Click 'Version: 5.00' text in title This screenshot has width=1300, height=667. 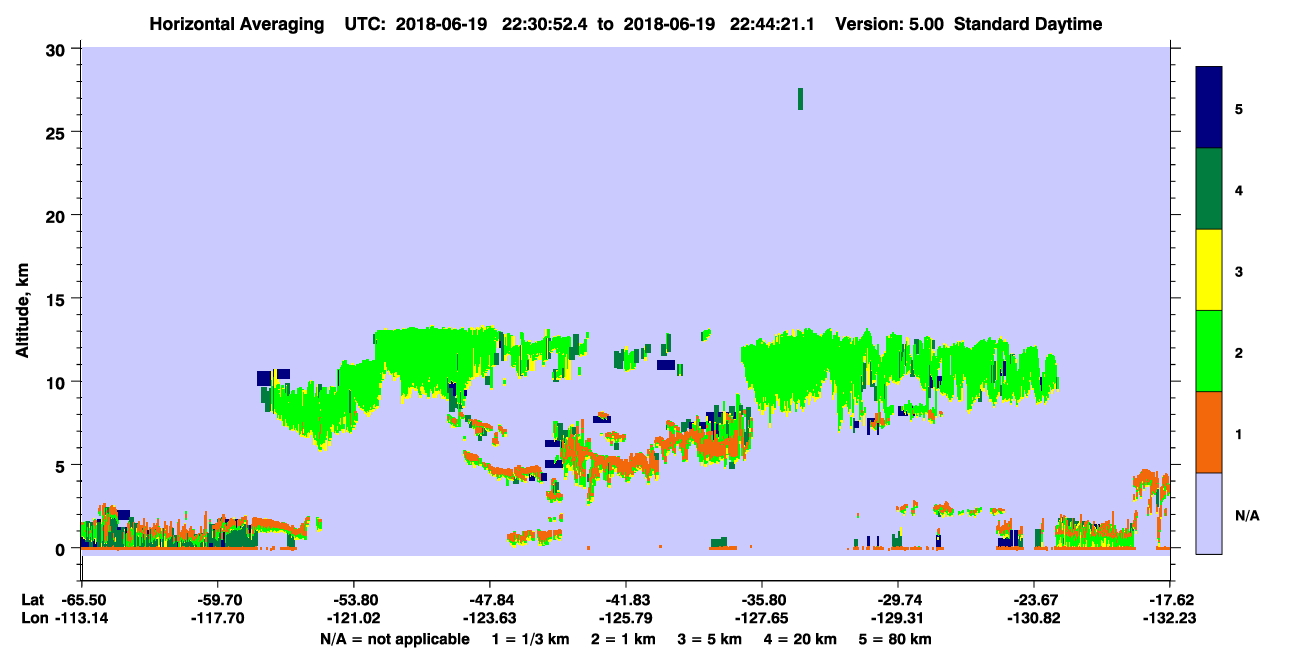pyautogui.click(x=891, y=24)
